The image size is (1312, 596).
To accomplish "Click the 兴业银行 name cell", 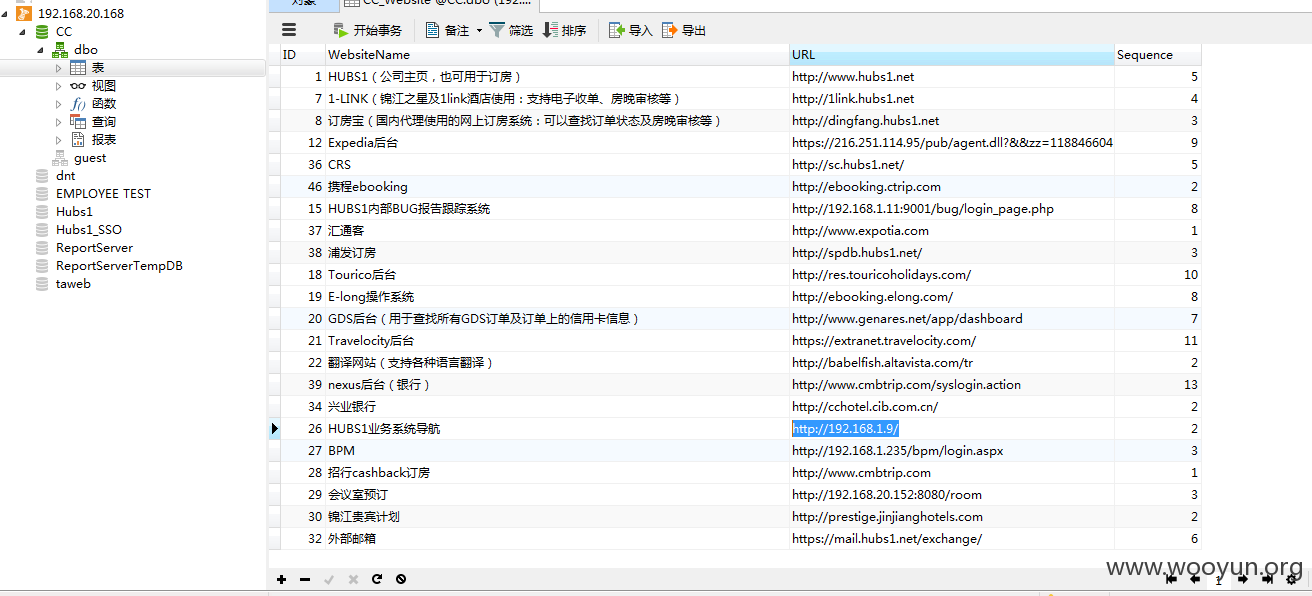I will coord(557,407).
